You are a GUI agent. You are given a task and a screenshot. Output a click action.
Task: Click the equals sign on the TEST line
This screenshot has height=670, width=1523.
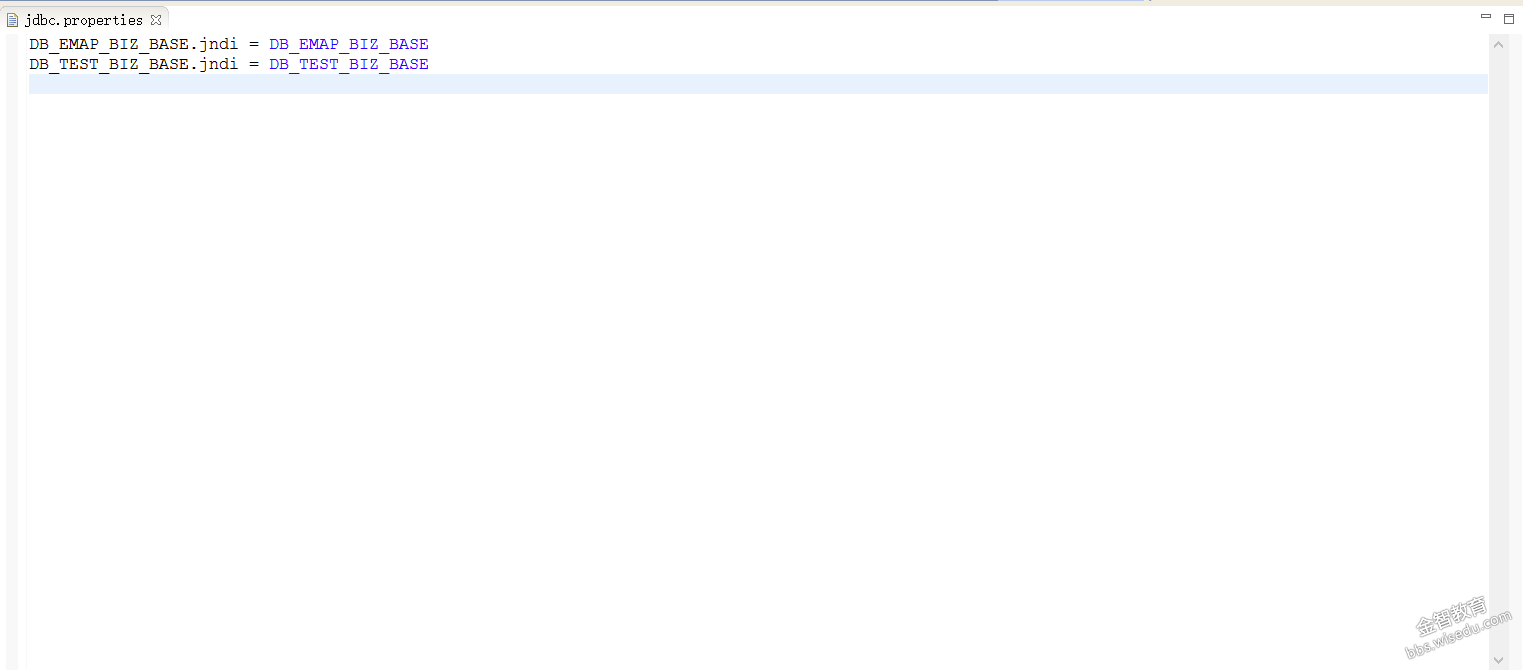[254, 64]
